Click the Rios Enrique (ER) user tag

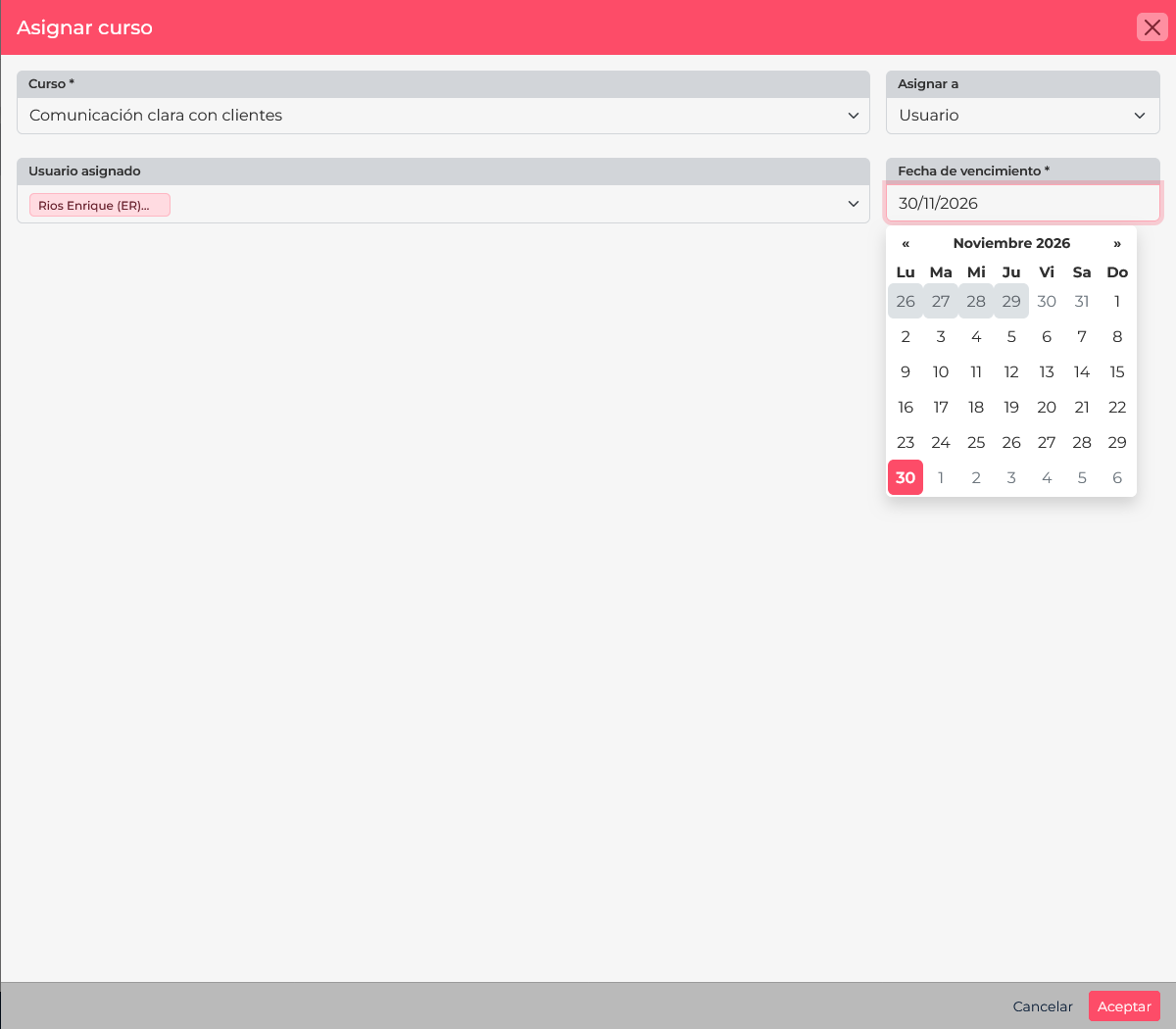coord(100,205)
